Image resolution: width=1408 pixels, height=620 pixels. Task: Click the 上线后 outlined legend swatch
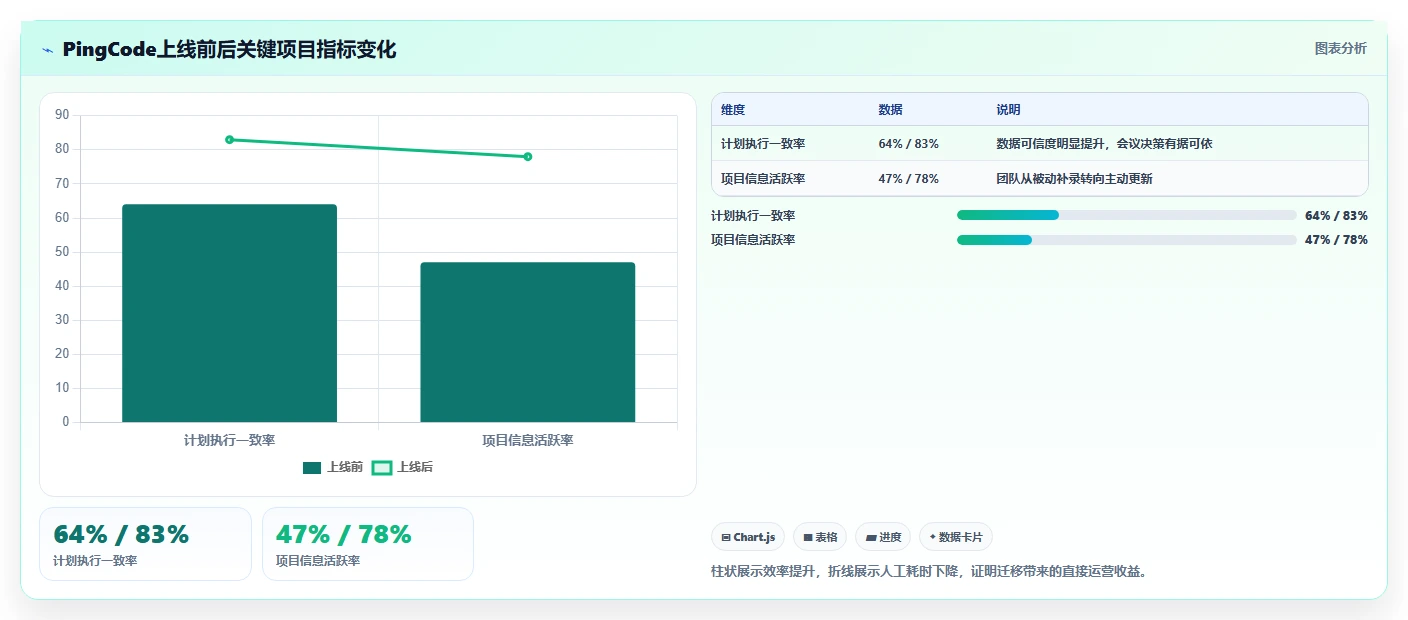382,467
